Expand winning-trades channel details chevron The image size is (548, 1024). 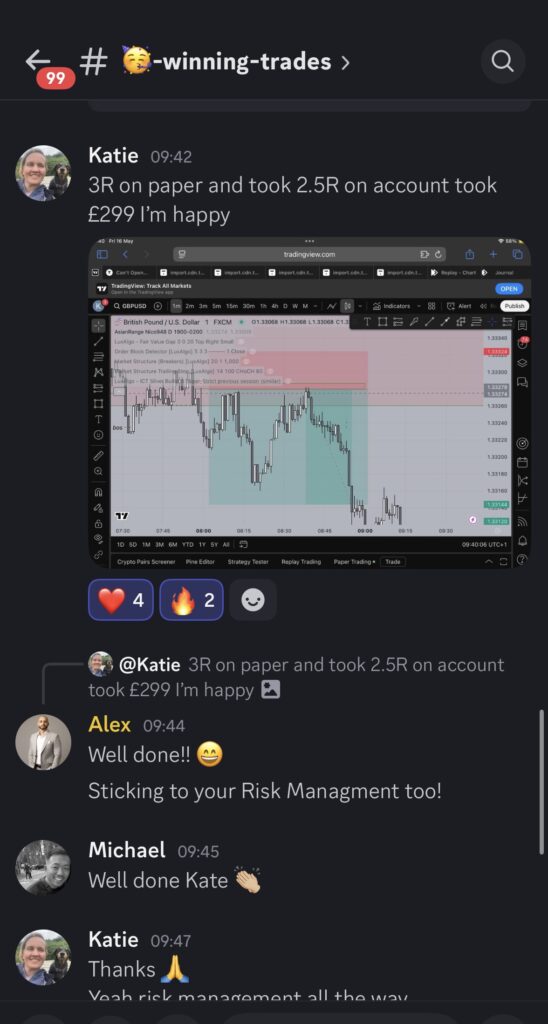coord(345,63)
